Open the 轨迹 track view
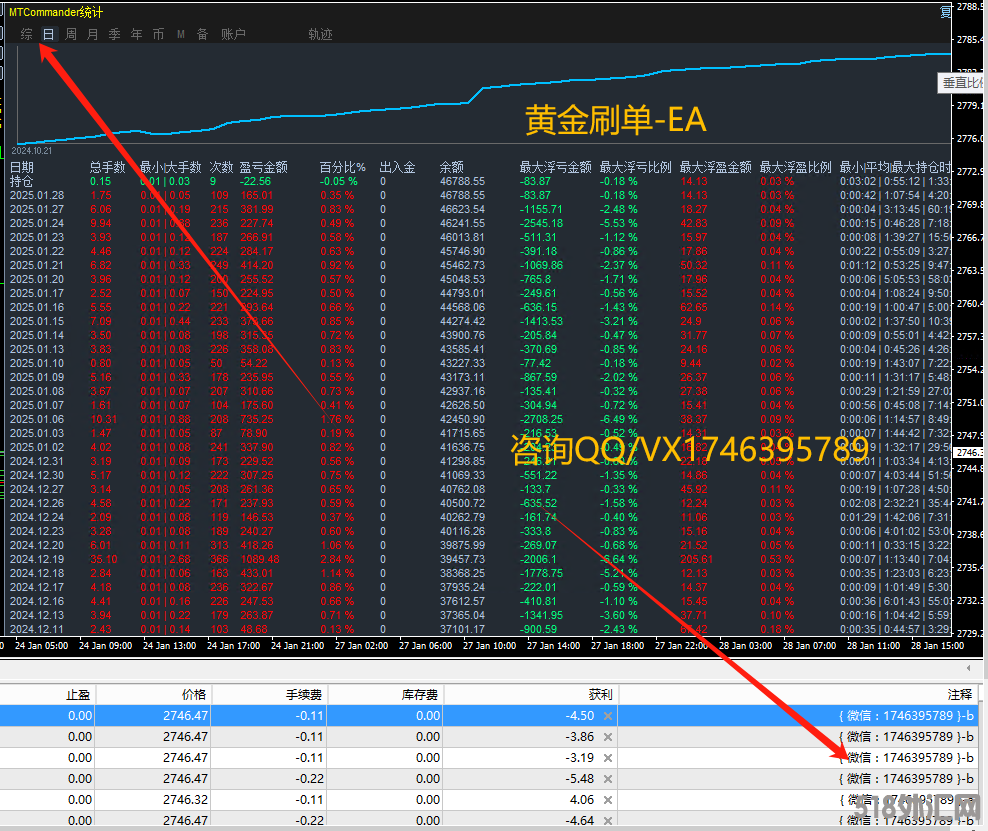The height and width of the screenshot is (831, 988). pos(320,34)
